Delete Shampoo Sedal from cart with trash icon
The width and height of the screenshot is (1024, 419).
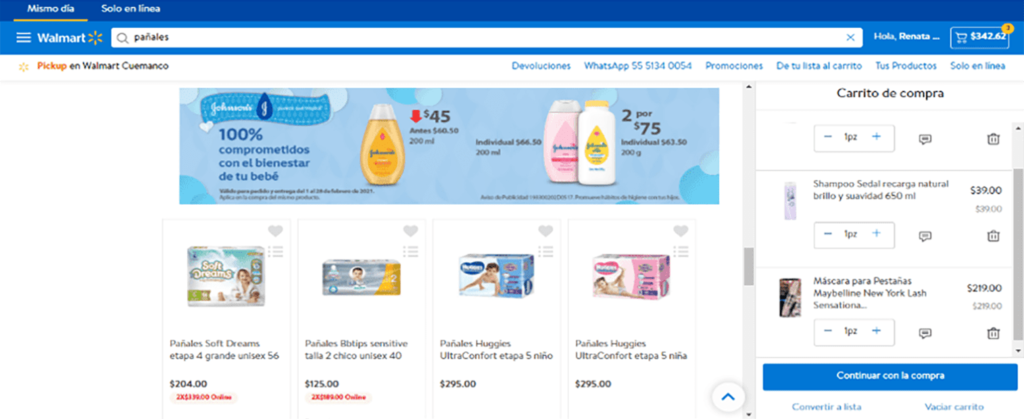click(x=993, y=236)
